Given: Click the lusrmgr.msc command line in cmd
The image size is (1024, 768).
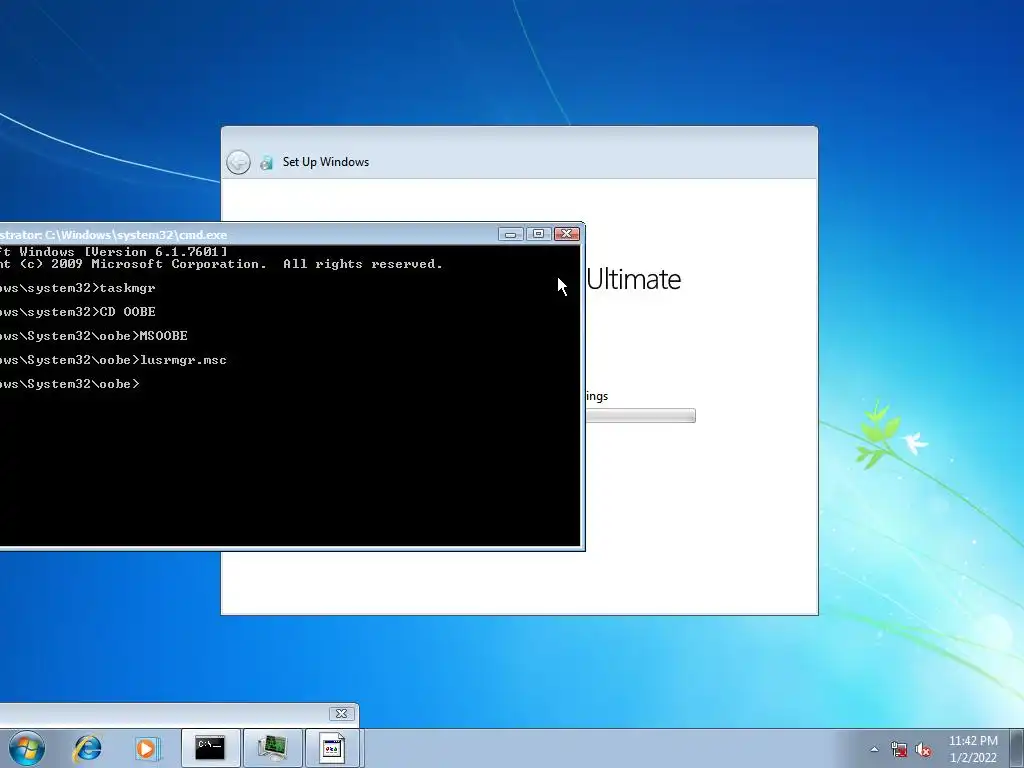Looking at the screenshot, I should [113, 360].
